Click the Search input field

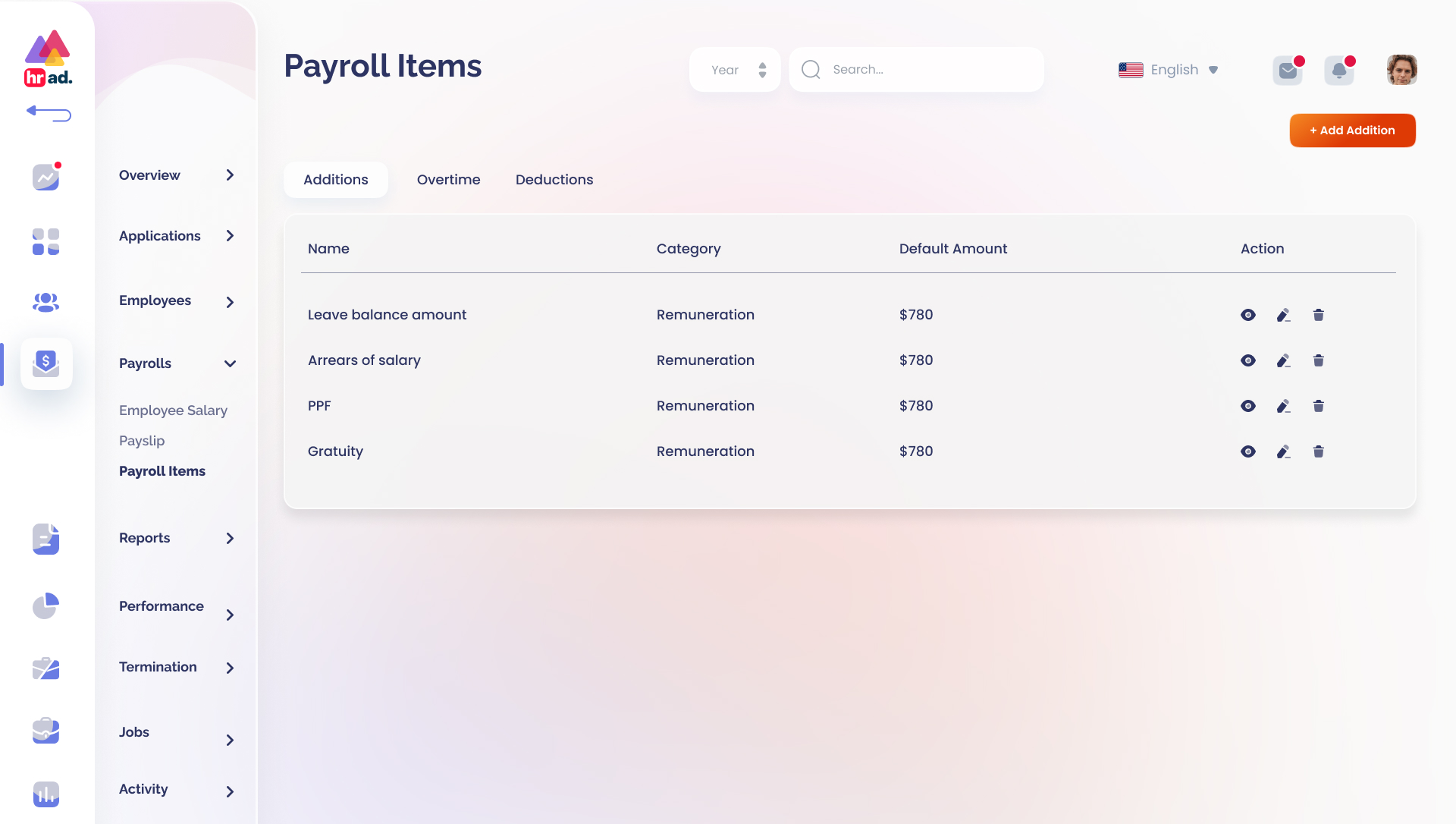pyautogui.click(x=925, y=70)
